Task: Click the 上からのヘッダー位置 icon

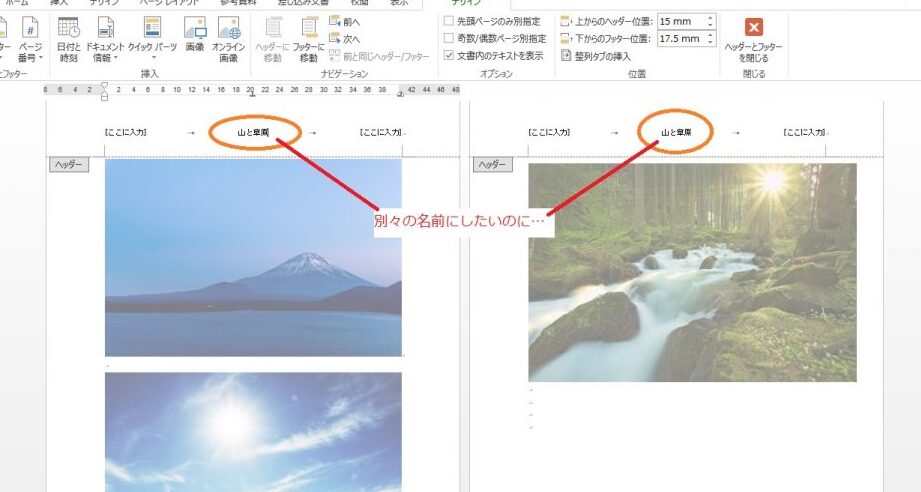Action: coord(566,22)
